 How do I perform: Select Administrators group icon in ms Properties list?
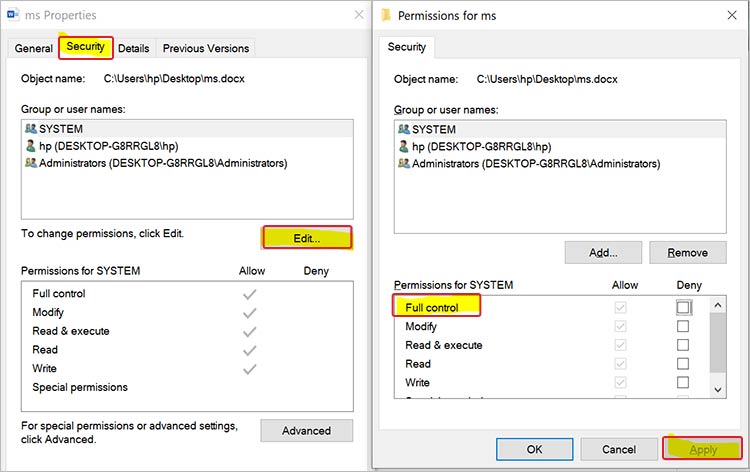(x=31, y=163)
